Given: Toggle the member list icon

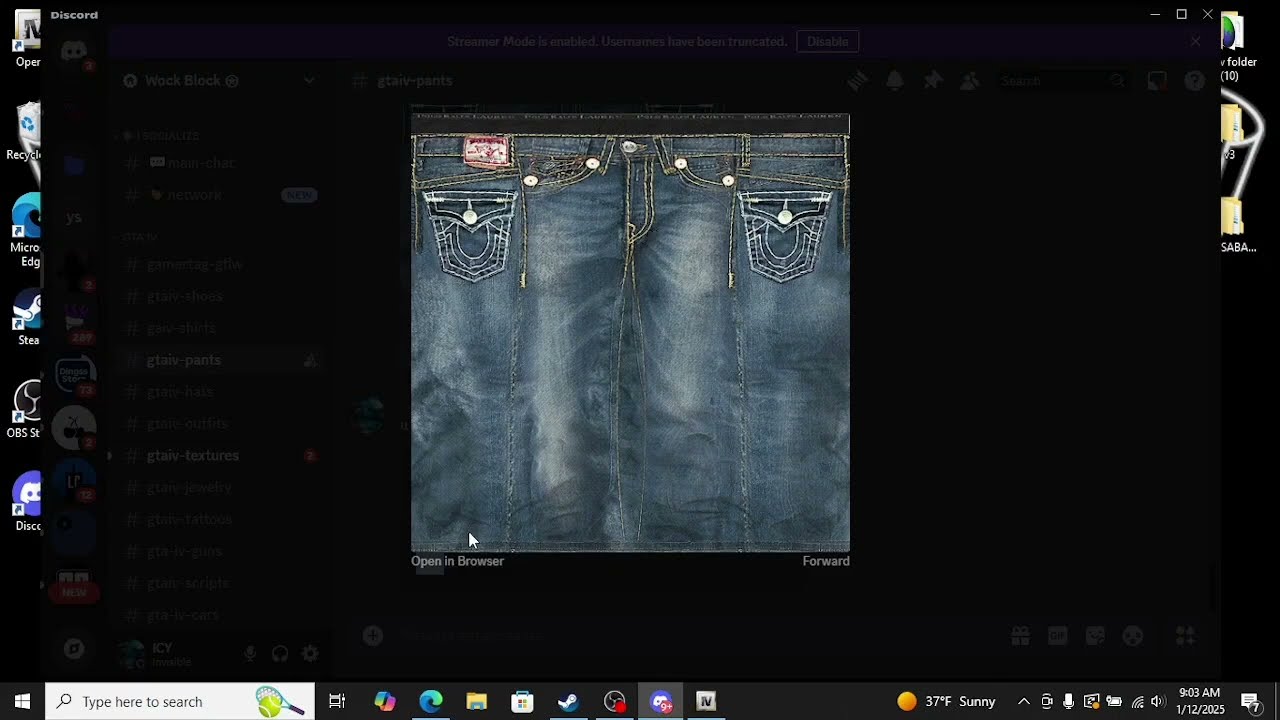Looking at the screenshot, I should pos(970,81).
